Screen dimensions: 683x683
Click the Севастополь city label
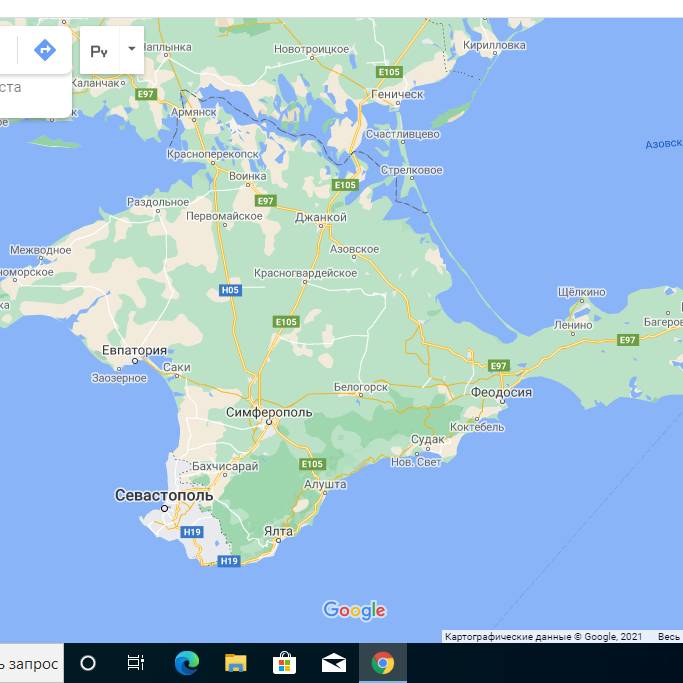164,495
